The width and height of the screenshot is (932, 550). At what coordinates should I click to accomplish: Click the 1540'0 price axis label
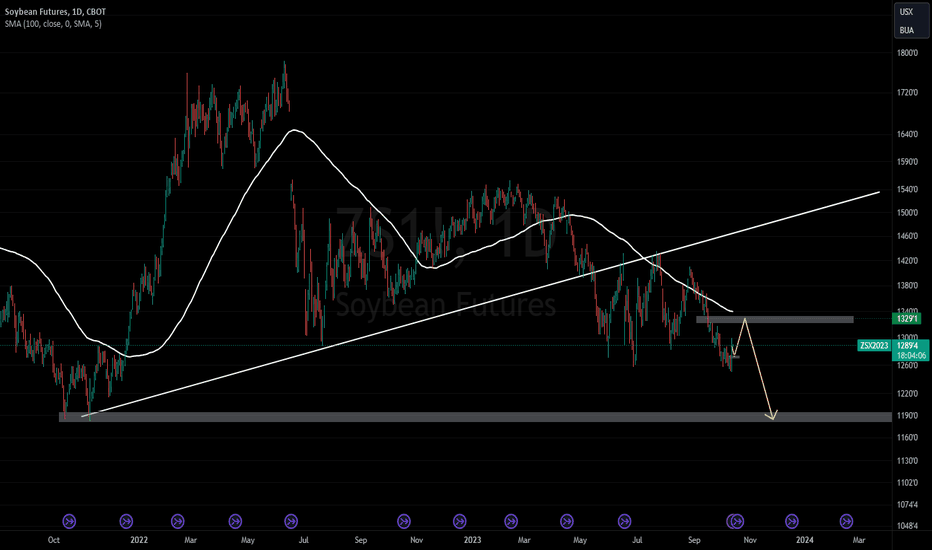(x=907, y=190)
